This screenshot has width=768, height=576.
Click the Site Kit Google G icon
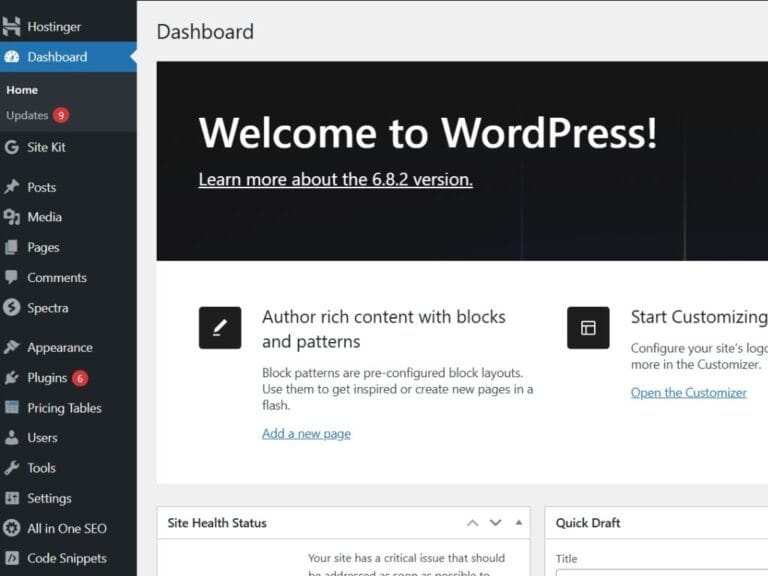coord(11,147)
